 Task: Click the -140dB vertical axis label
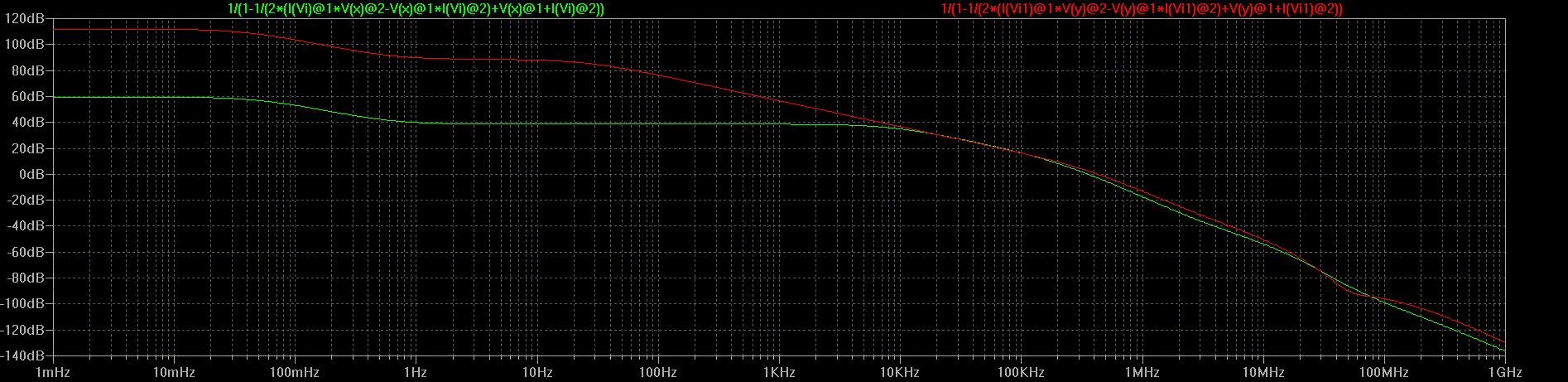pyautogui.click(x=23, y=355)
